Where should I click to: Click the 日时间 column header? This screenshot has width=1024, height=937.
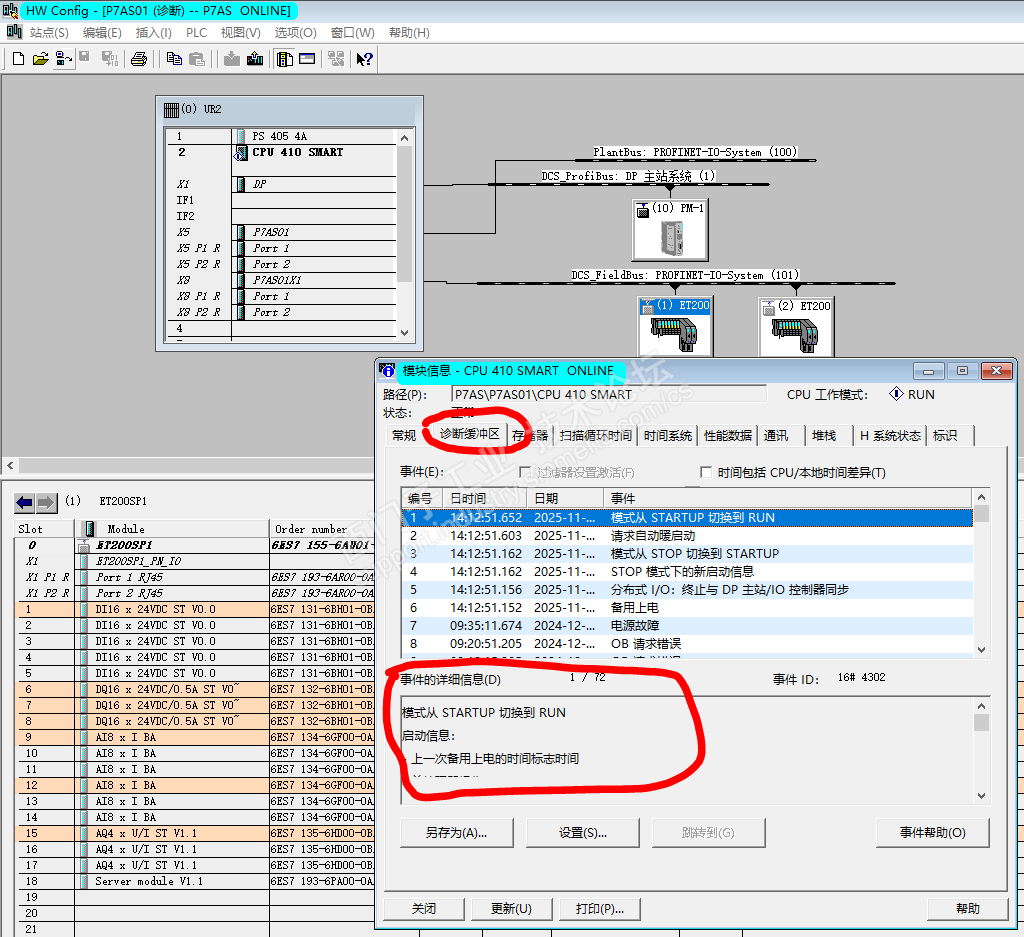coord(485,498)
